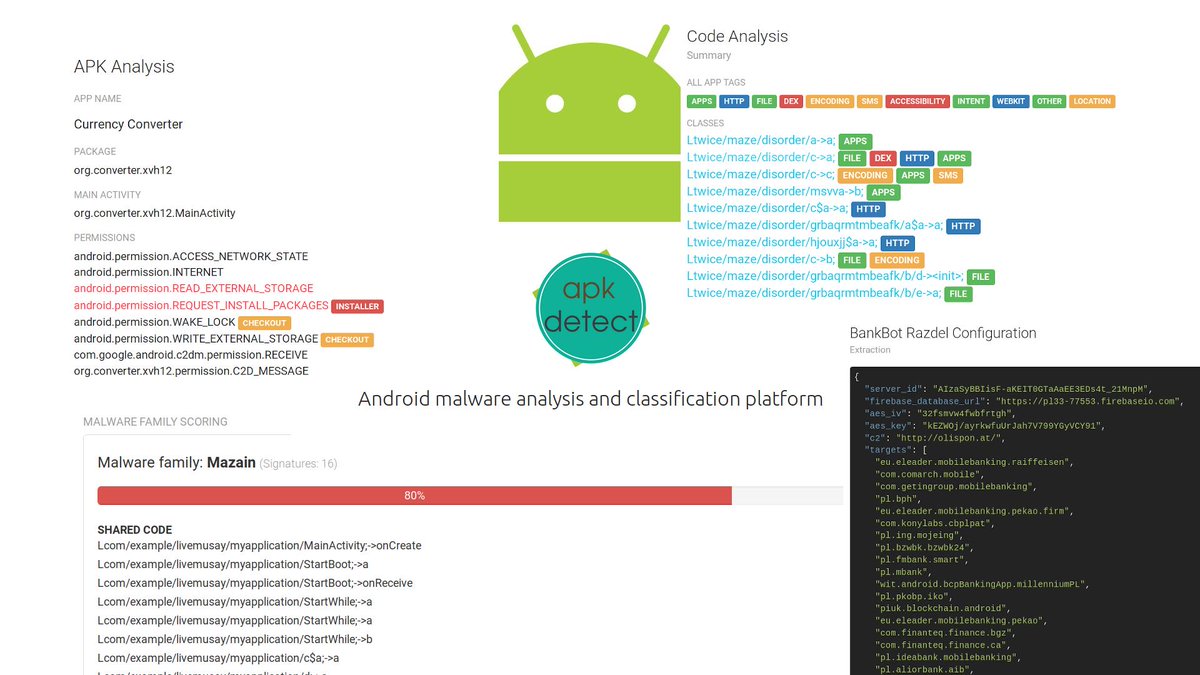
Task: Select HTTP tag in All App Tags row
Action: coord(734,101)
